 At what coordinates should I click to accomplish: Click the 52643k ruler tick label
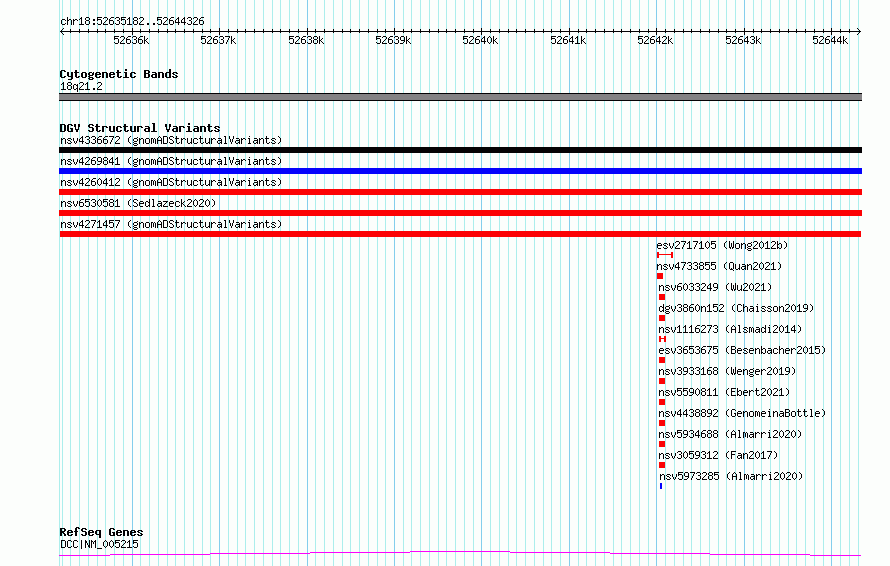(743, 40)
